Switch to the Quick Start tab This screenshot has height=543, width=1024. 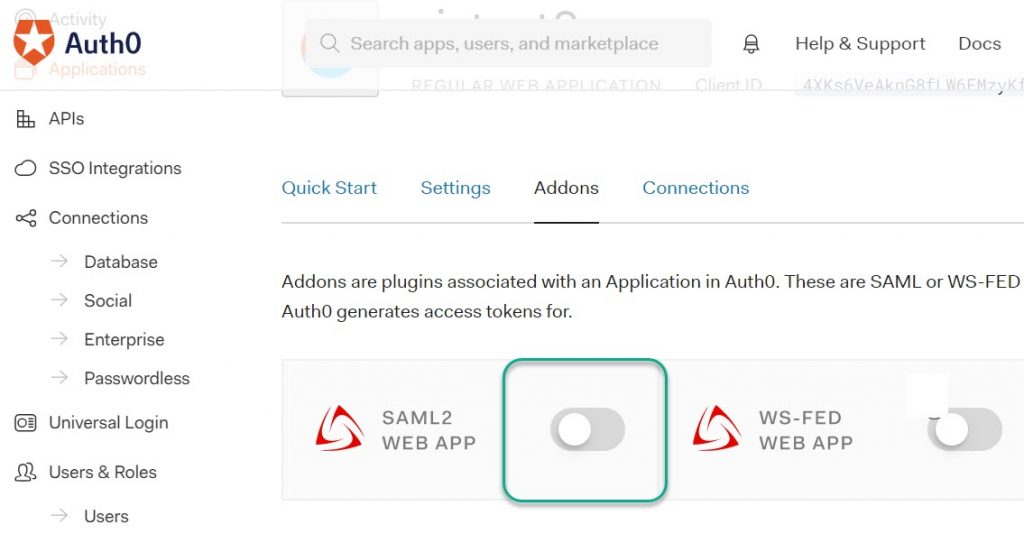coord(329,188)
